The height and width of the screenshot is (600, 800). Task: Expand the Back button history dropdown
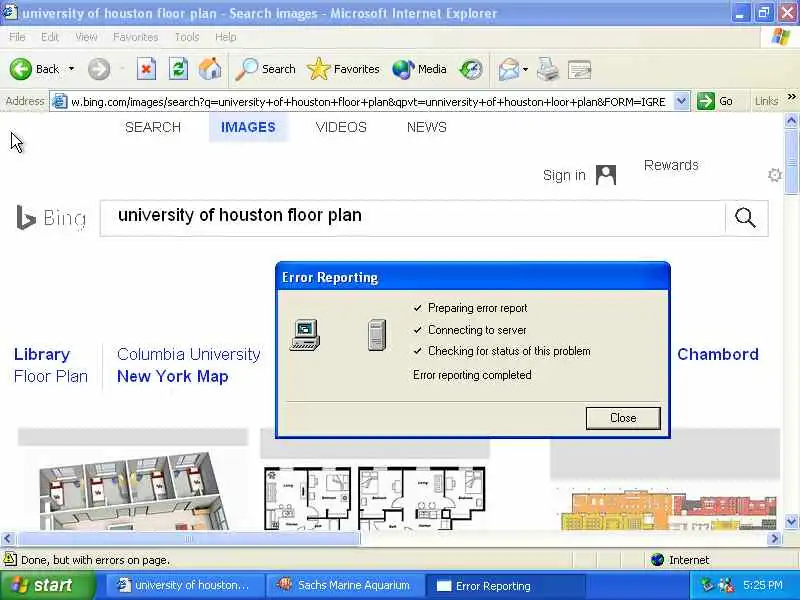[71, 69]
